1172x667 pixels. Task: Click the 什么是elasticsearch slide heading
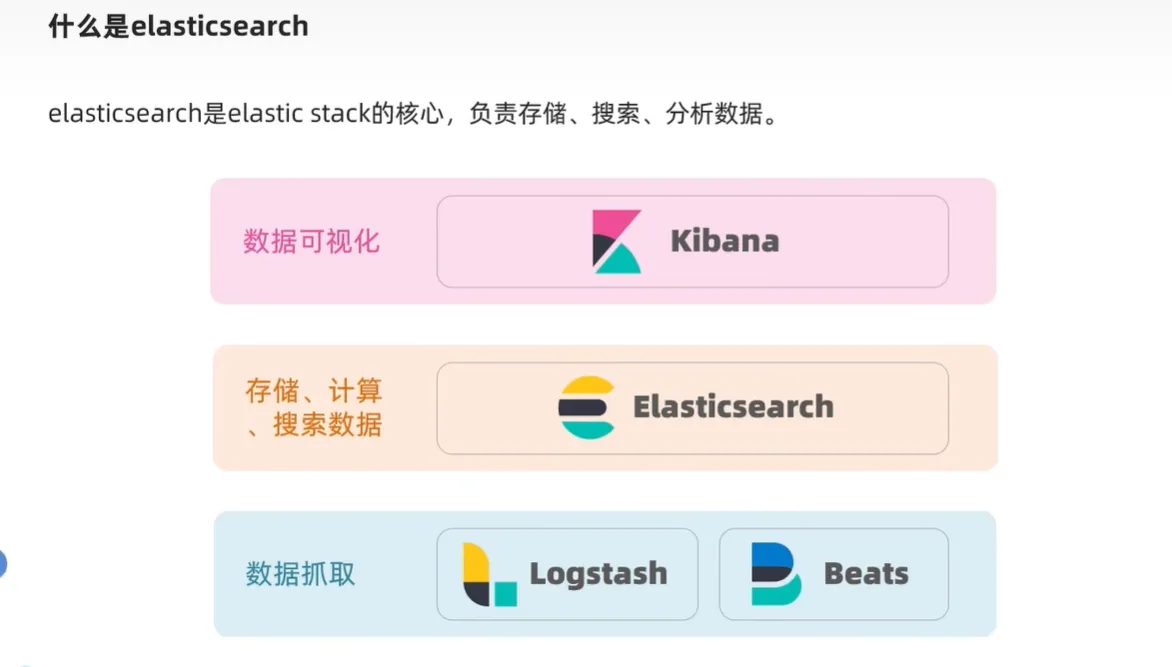pyautogui.click(x=178, y=26)
